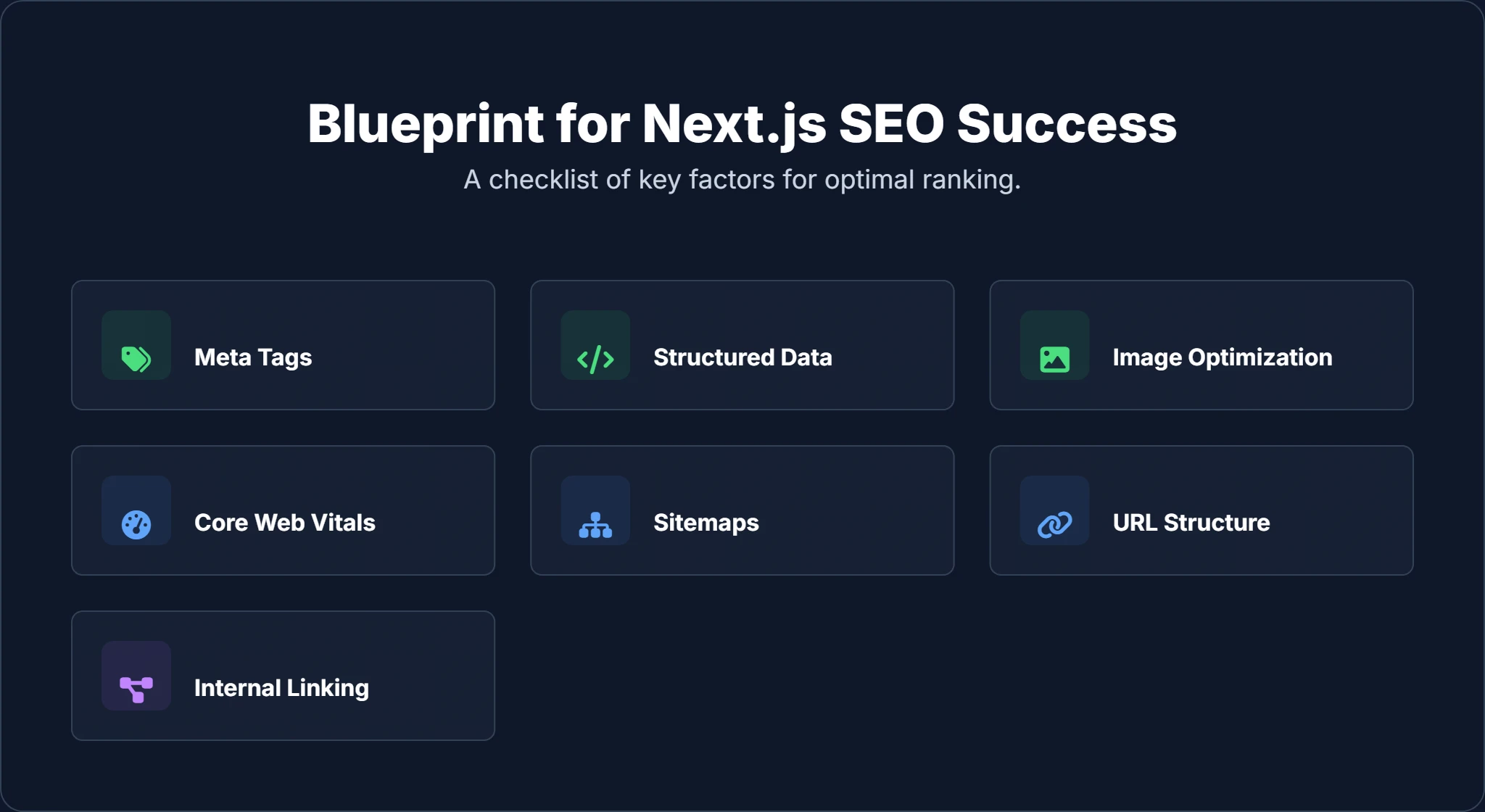Click the URL Structure label text
1485x812 pixels.
1191,522
